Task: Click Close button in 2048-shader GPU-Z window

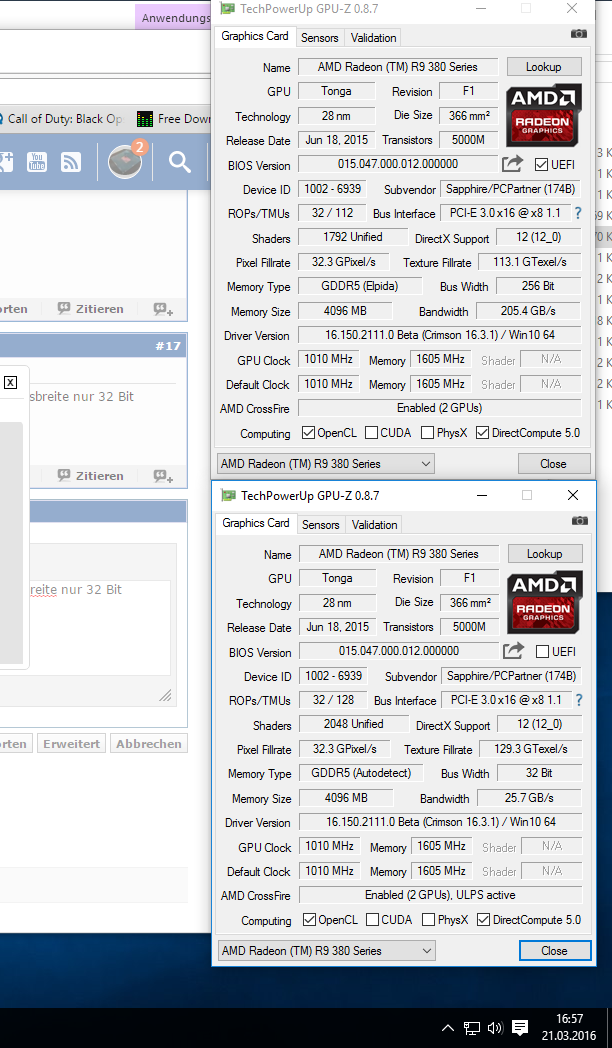Action: [555, 950]
